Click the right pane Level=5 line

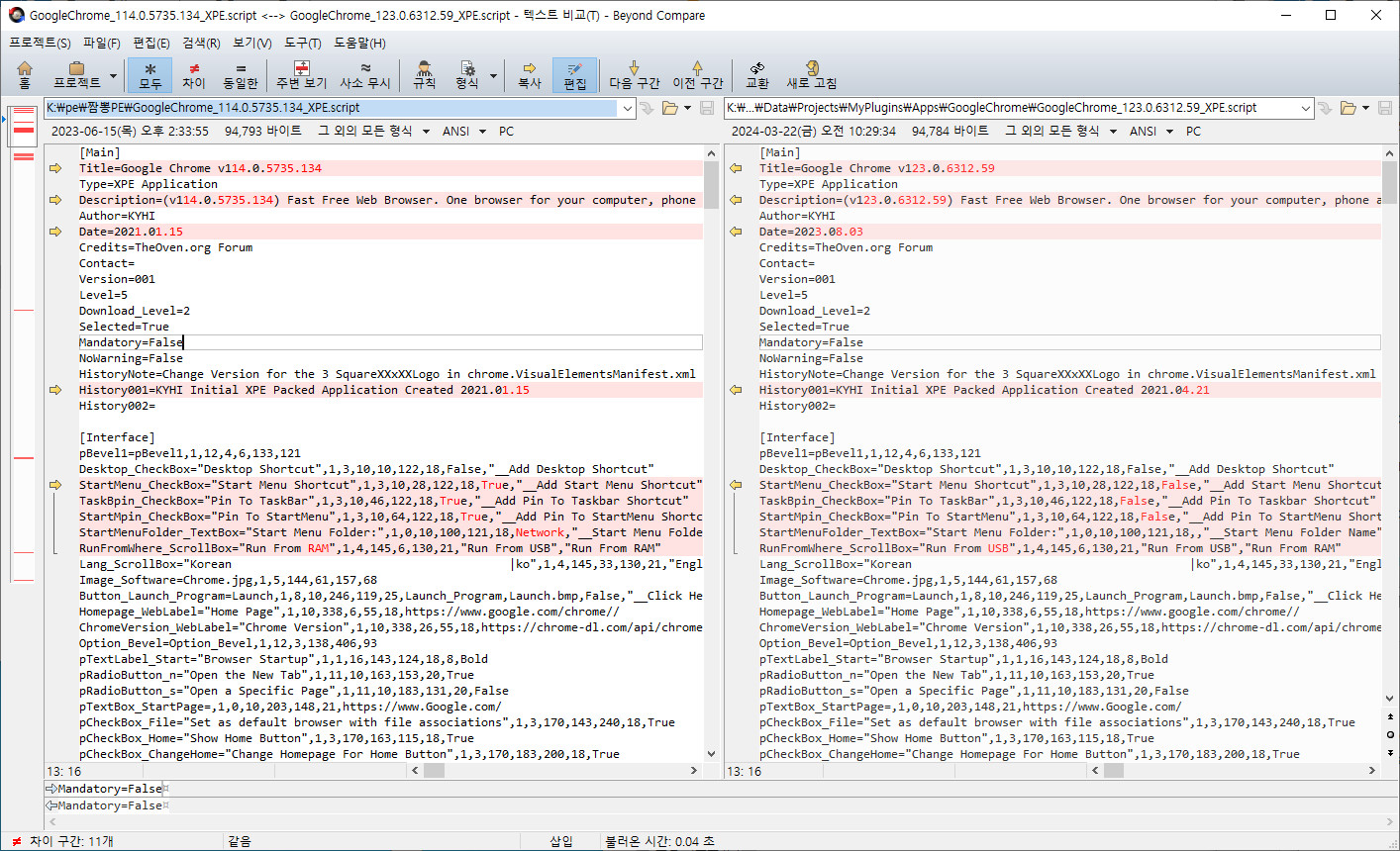pyautogui.click(x=783, y=295)
